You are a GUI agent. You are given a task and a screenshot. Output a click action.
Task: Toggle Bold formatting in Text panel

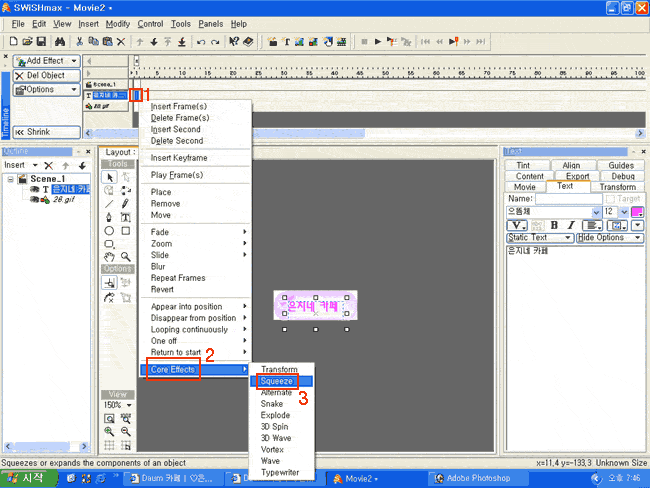pyautogui.click(x=554, y=225)
